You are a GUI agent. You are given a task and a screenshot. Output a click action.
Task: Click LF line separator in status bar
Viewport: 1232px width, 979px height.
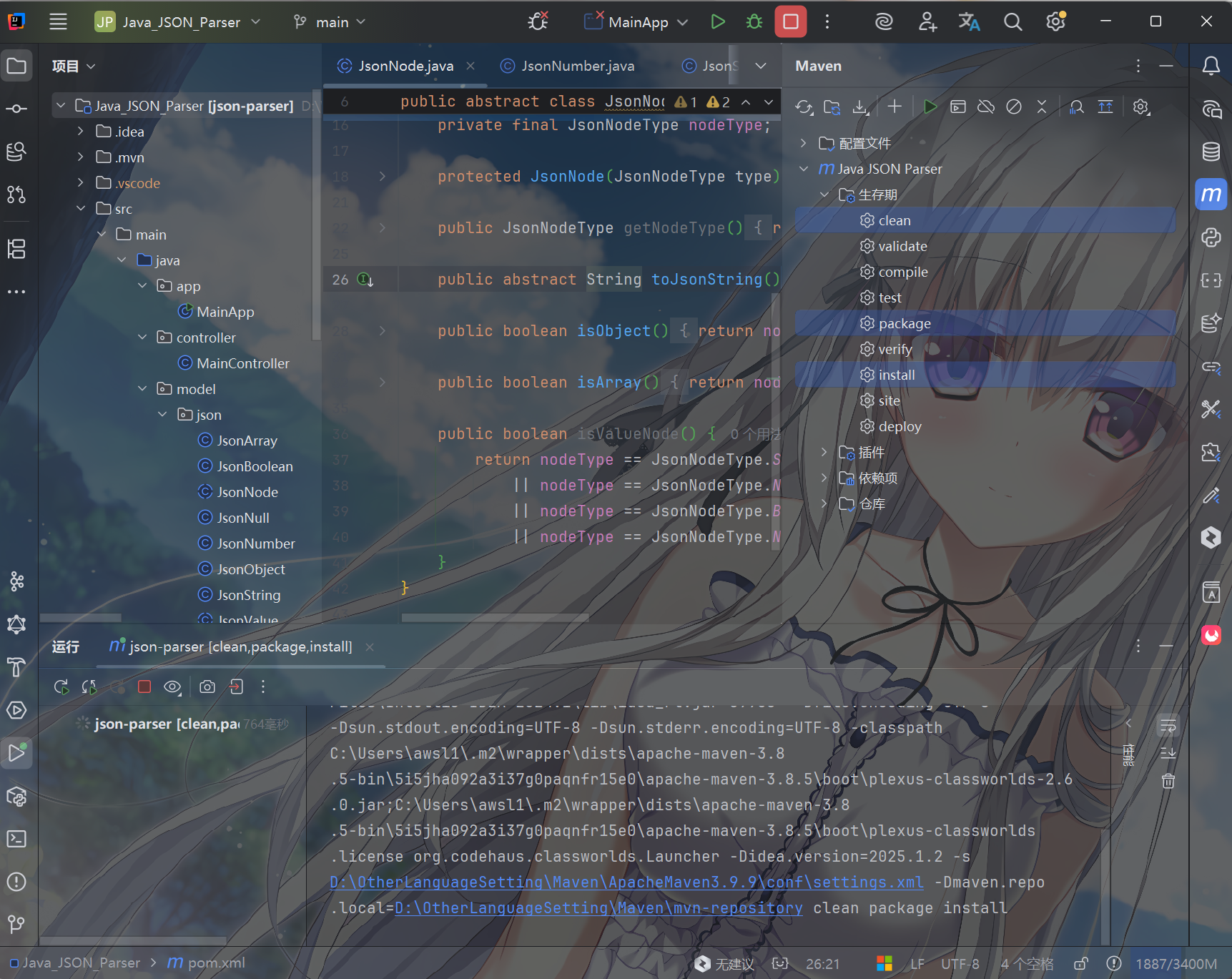point(917,964)
